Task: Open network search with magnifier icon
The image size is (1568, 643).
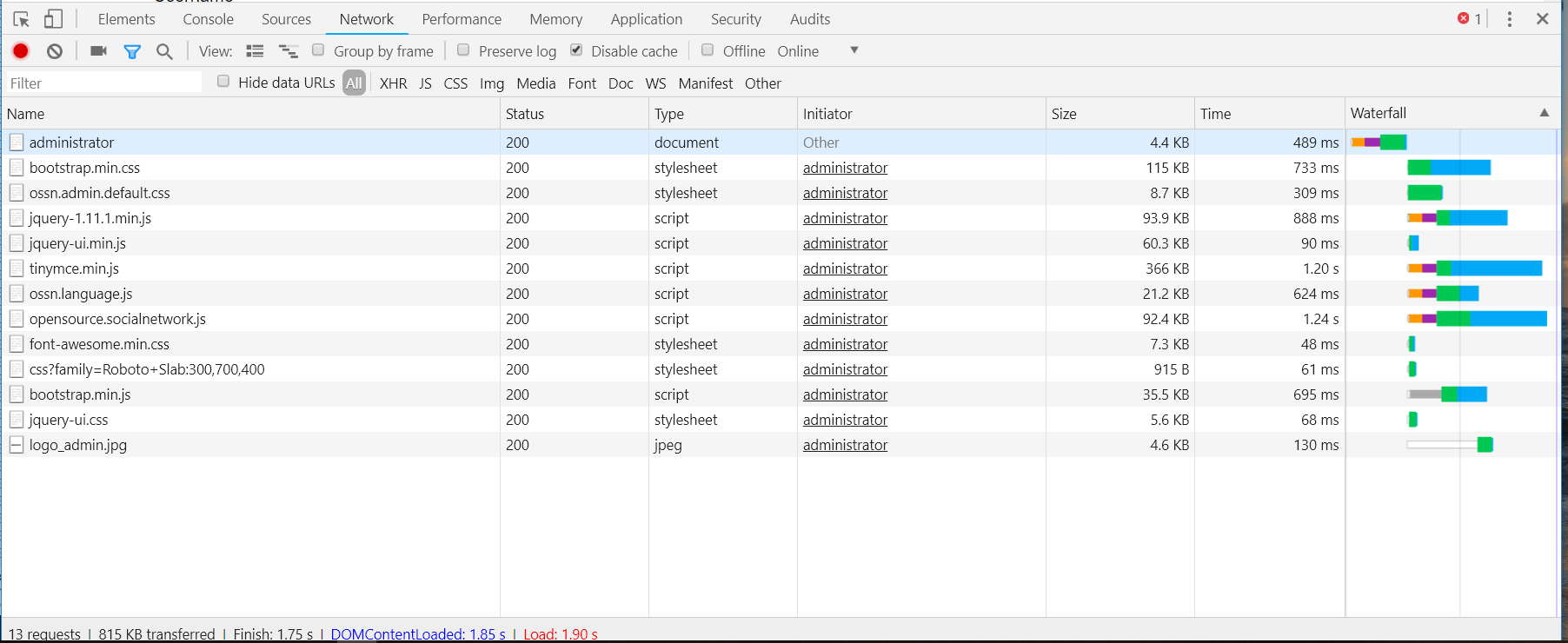Action: pos(164,51)
